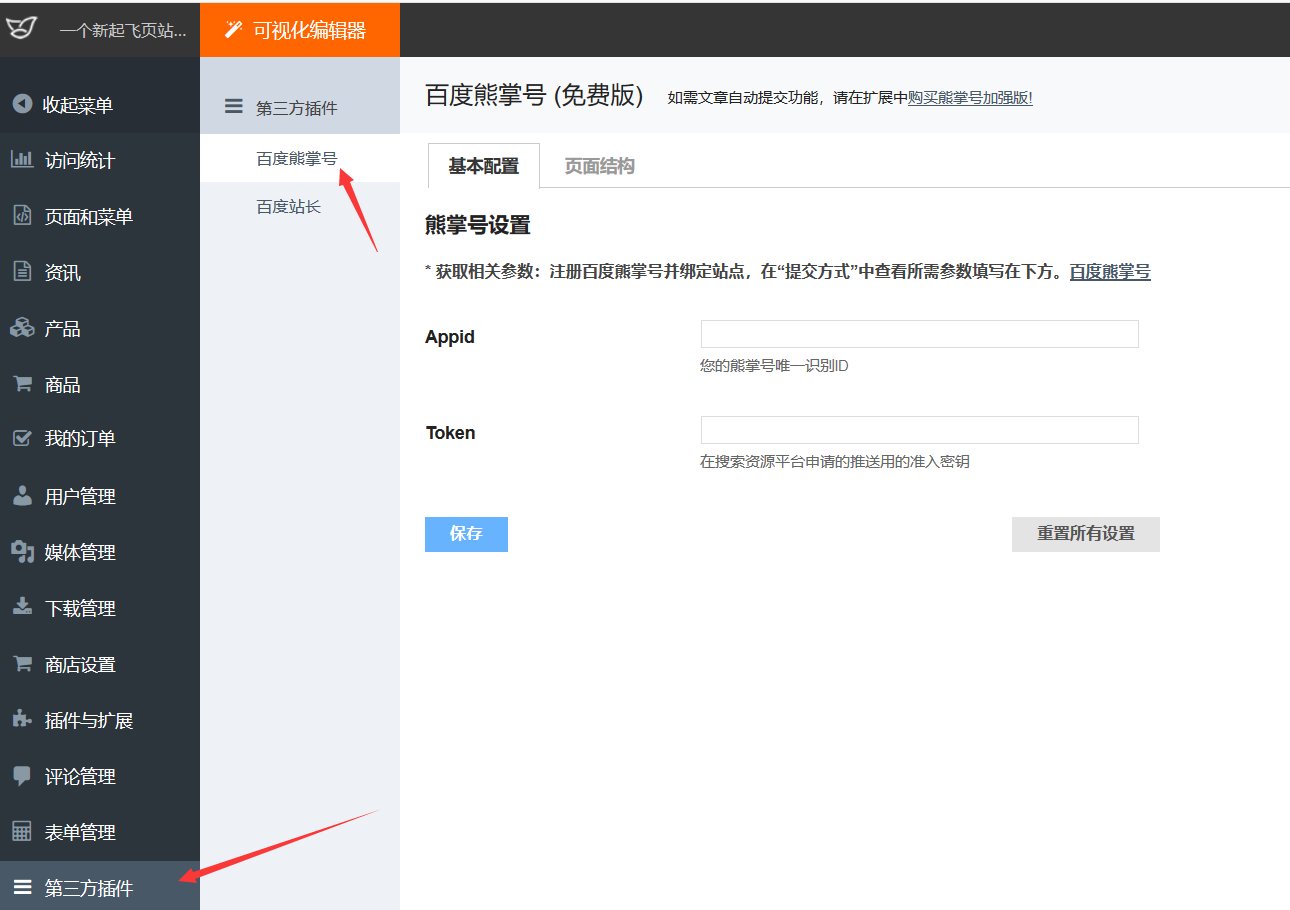Image resolution: width=1290 pixels, height=910 pixels.
Task: Click the 重置所有设置 button
Action: point(1086,534)
